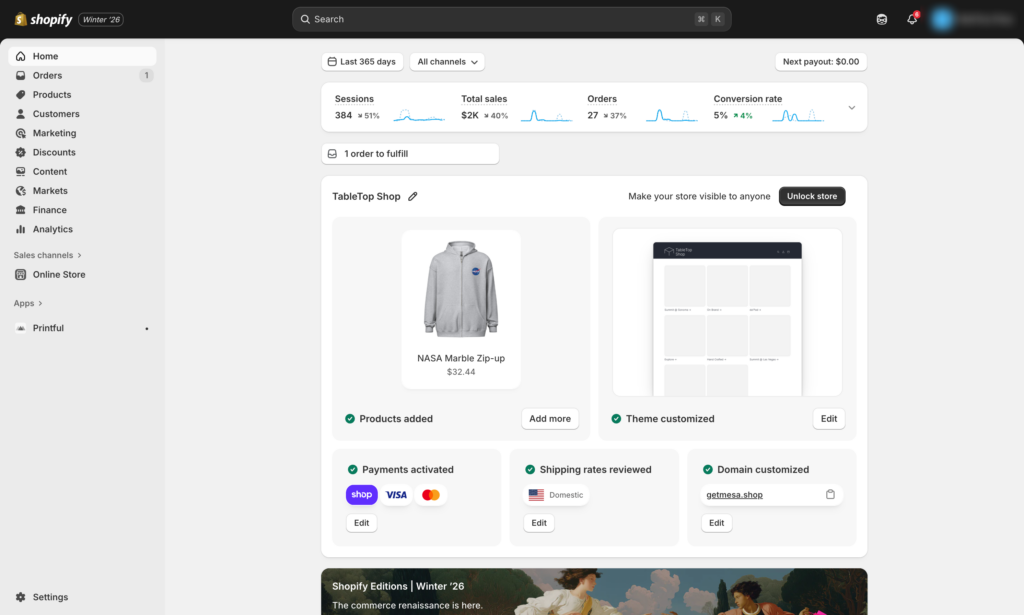Expand the Sales channels section
1024x615 pixels.
pyautogui.click(x=48, y=255)
